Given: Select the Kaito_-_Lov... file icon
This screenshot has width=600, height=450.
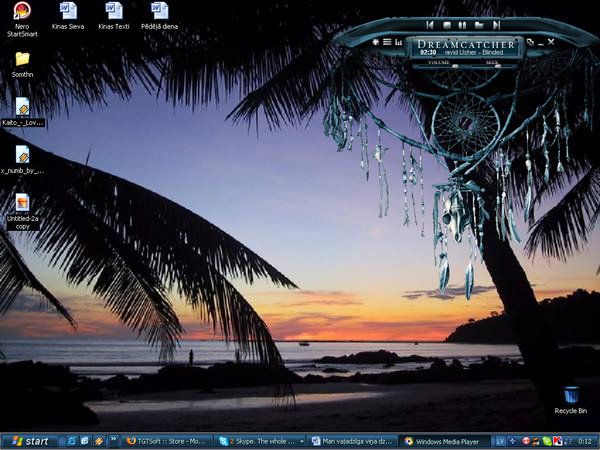Looking at the screenshot, I should (x=23, y=111).
